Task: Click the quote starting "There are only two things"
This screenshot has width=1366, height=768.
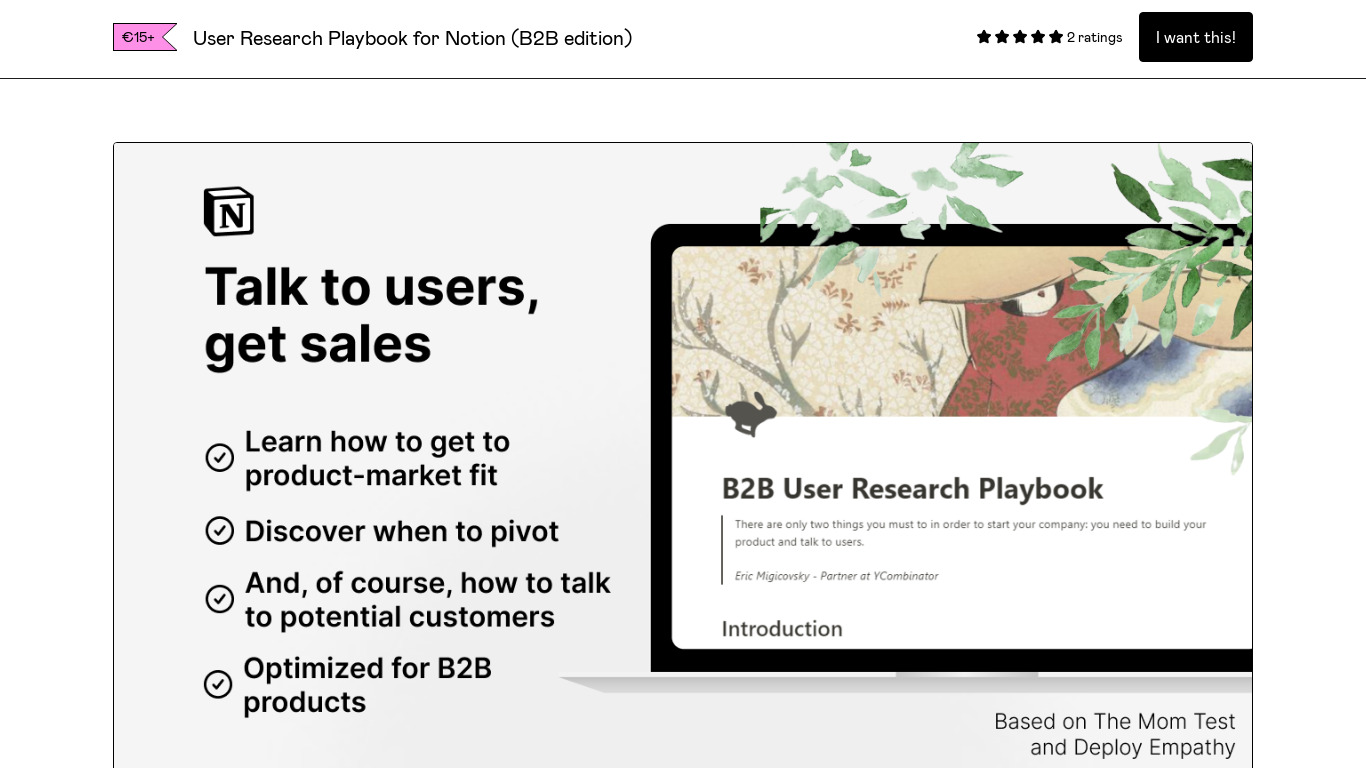Action: [x=970, y=533]
